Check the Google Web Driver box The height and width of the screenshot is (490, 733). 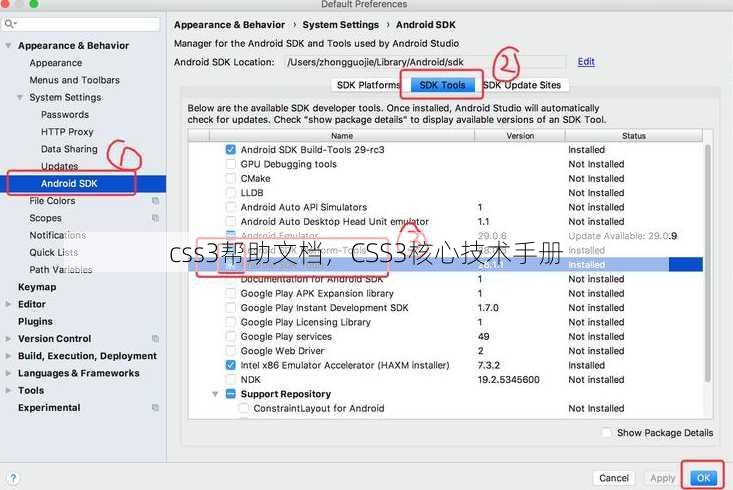(x=230, y=351)
